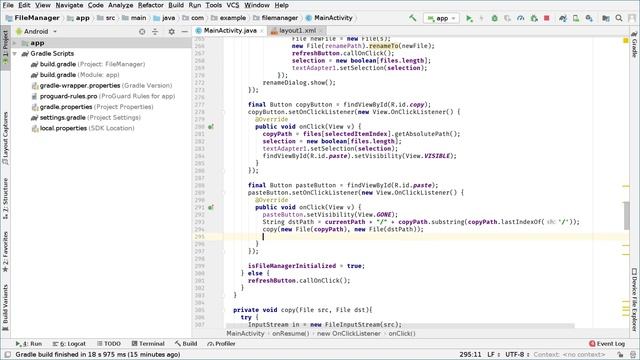Open the Event Log

(x=607, y=344)
